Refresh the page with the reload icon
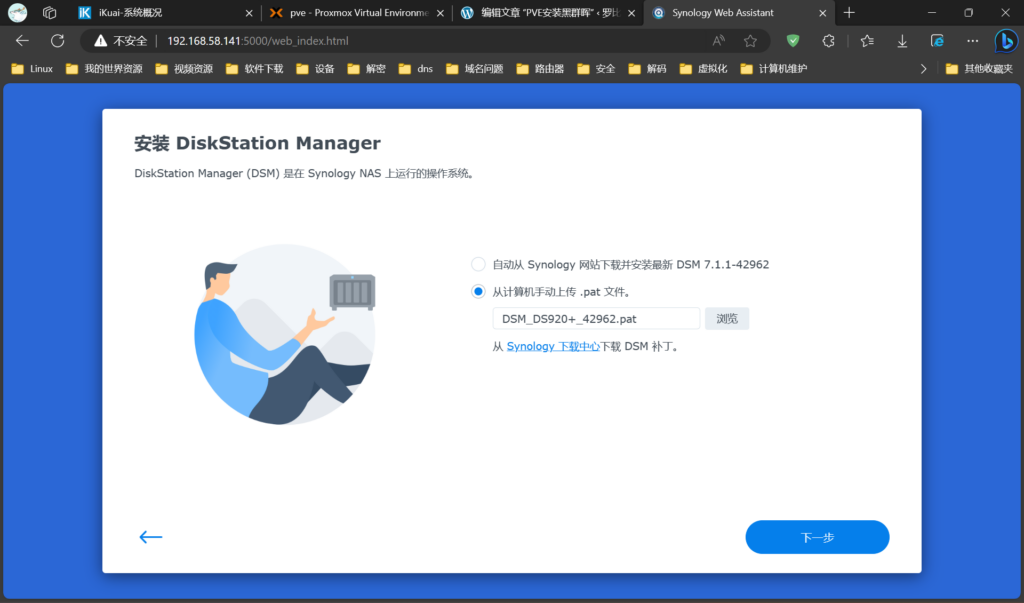The width and height of the screenshot is (1024, 603). click(58, 41)
